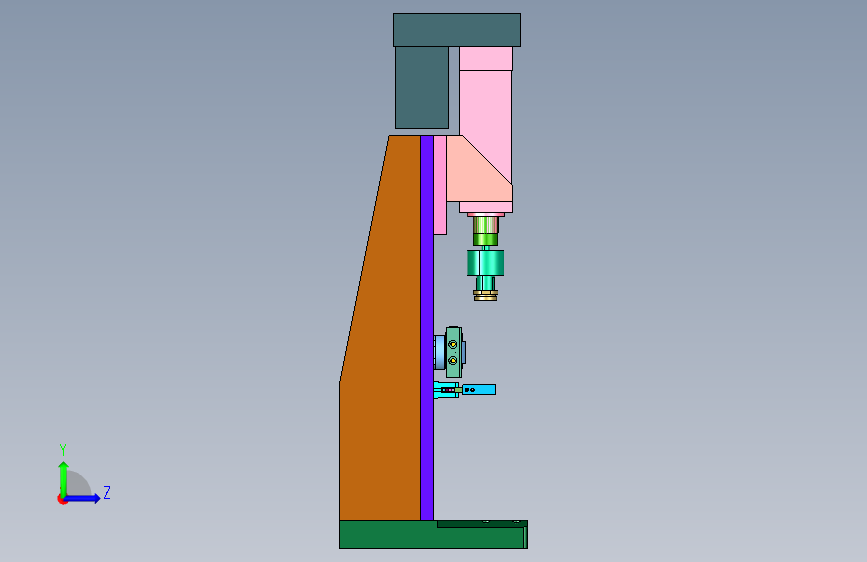Select the yellow flange at the press head tip
The width and height of the screenshot is (867, 562).
point(485,295)
